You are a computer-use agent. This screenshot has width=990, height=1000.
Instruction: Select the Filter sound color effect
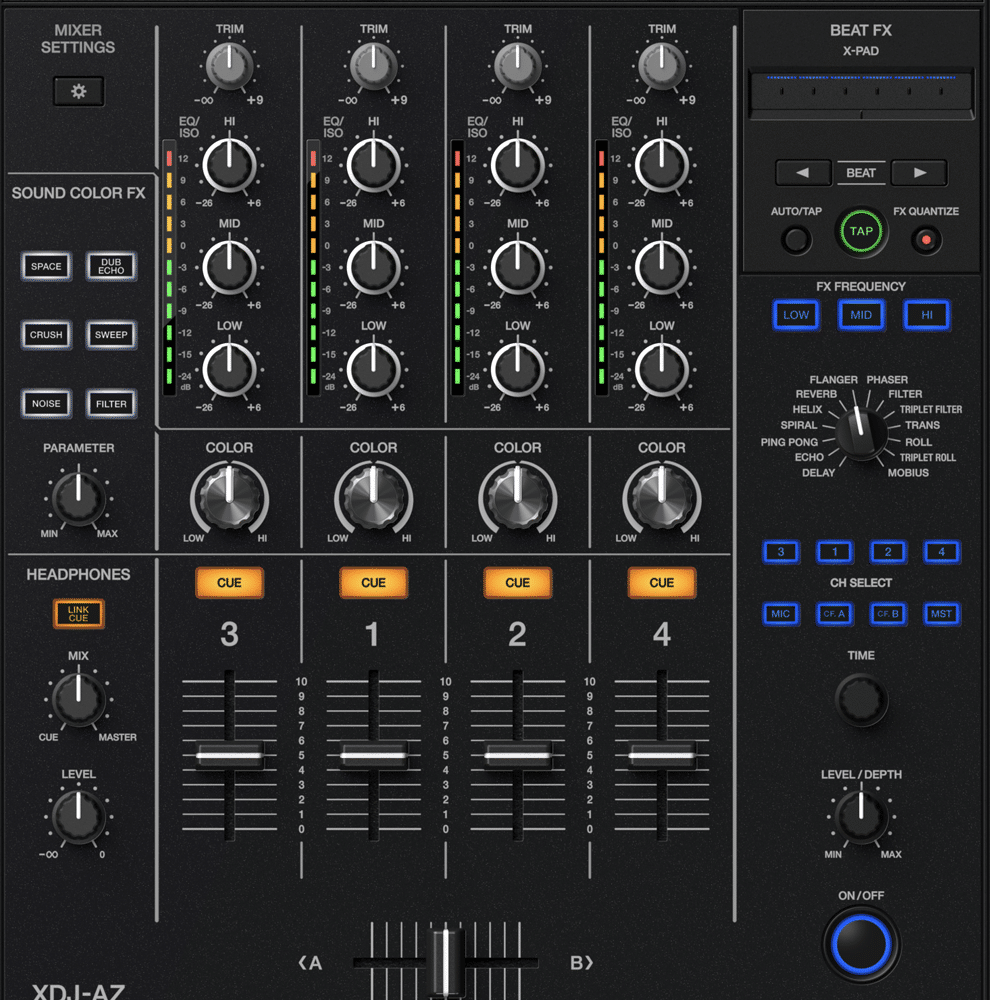[x=111, y=403]
